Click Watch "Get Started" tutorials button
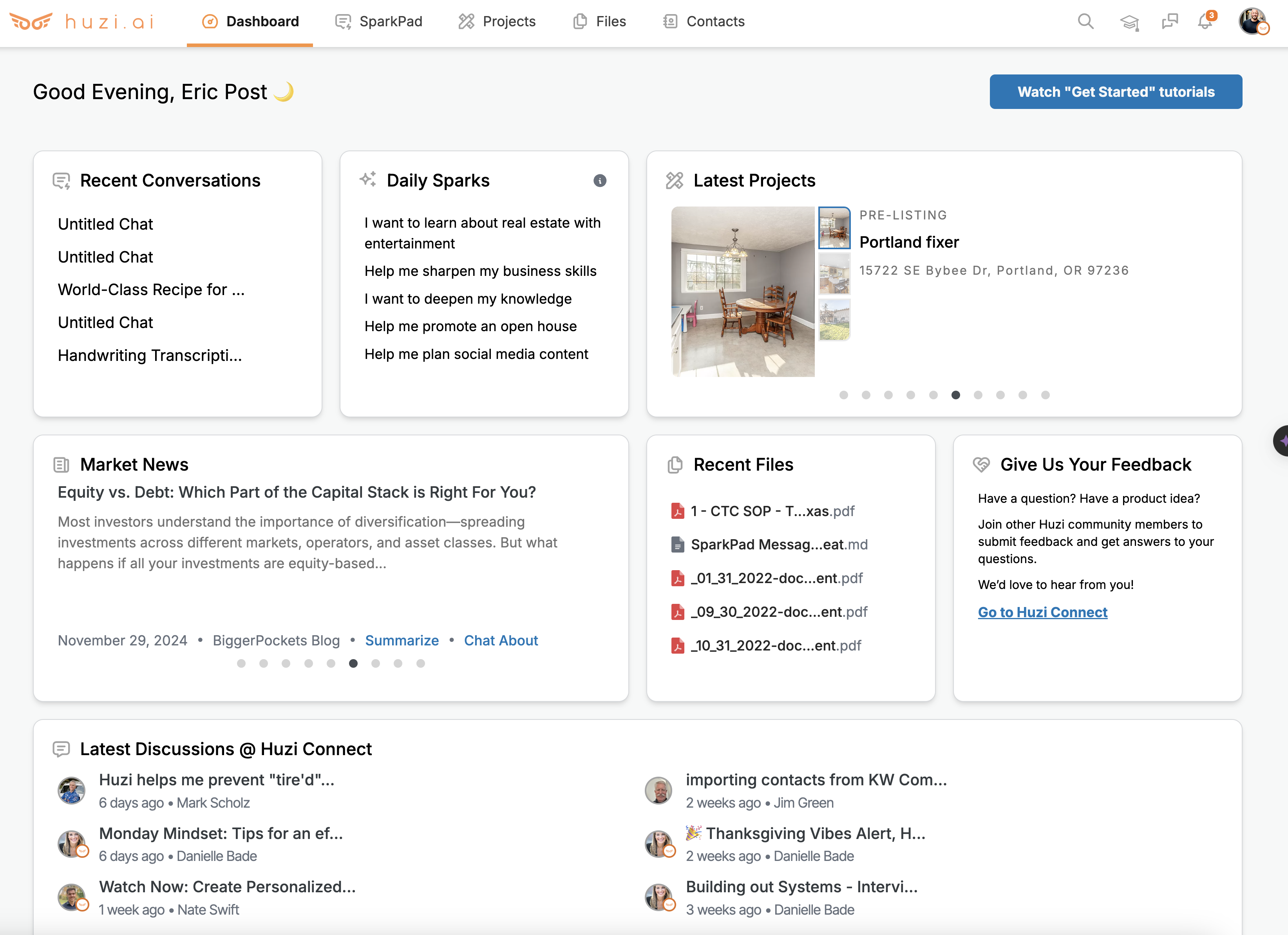The width and height of the screenshot is (1288, 935). click(1115, 92)
